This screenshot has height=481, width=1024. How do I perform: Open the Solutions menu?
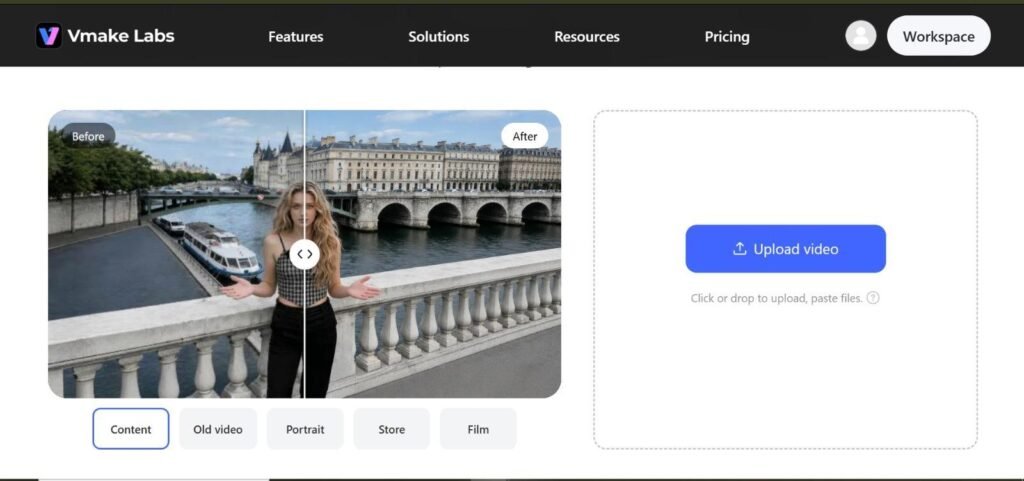439,37
